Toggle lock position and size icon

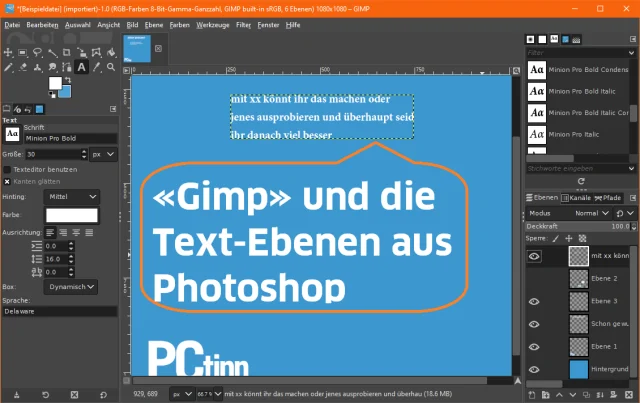click(569, 238)
